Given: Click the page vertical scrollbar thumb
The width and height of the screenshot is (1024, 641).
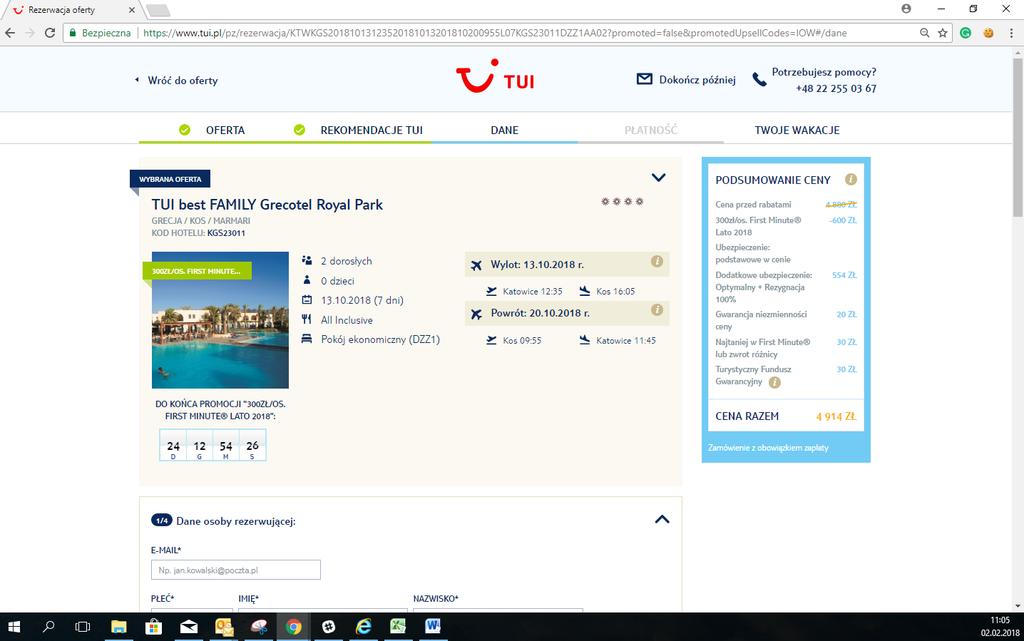Looking at the screenshot, I should pyautogui.click(x=1017, y=137).
